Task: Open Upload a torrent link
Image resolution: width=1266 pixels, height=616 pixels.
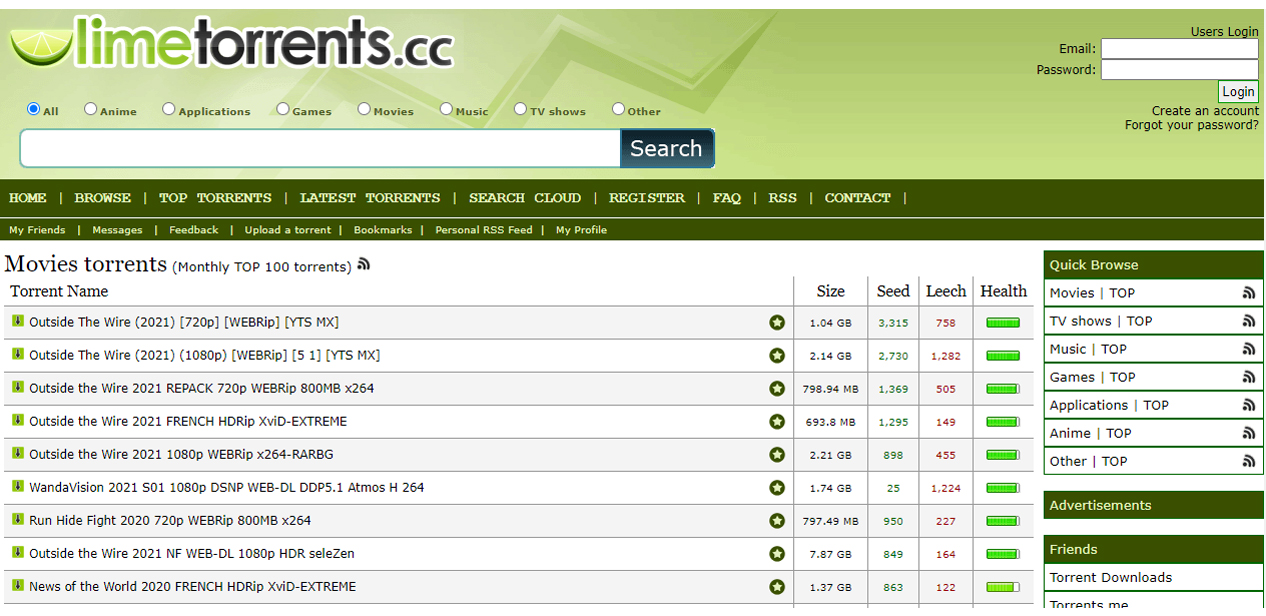Action: [288, 230]
